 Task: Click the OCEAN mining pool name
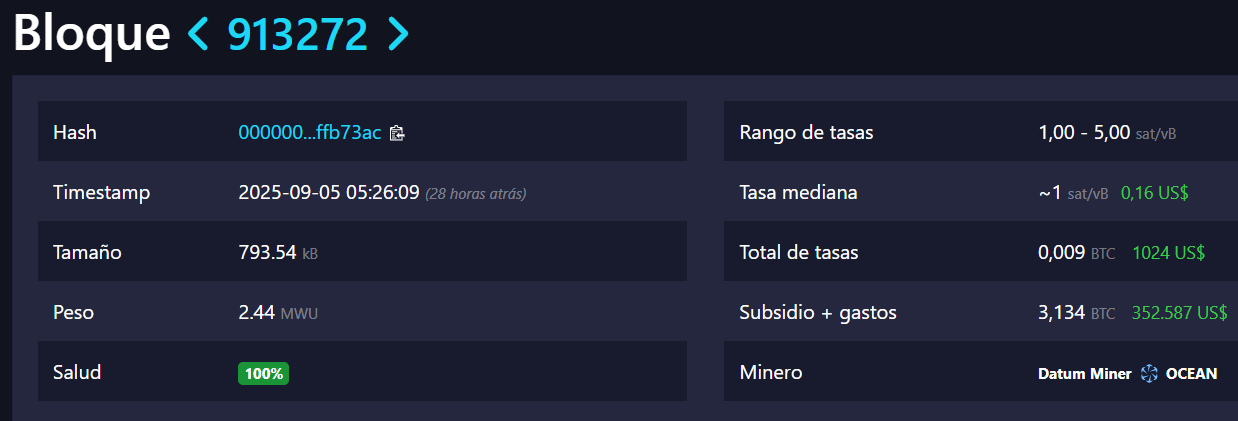(1190, 374)
